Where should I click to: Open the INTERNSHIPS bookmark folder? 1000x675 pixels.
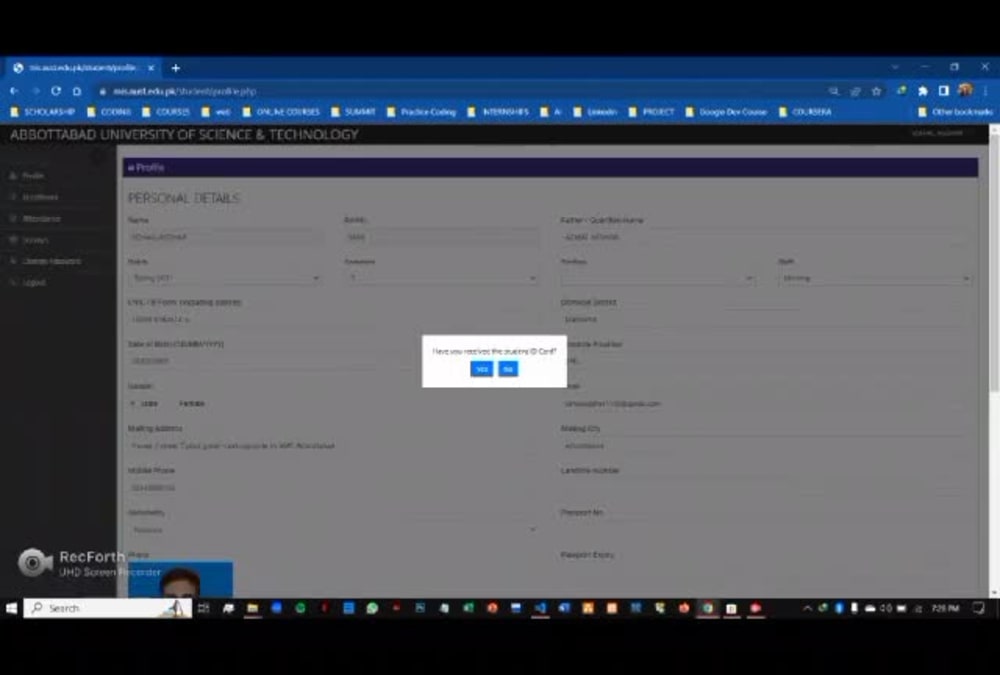click(x=498, y=112)
